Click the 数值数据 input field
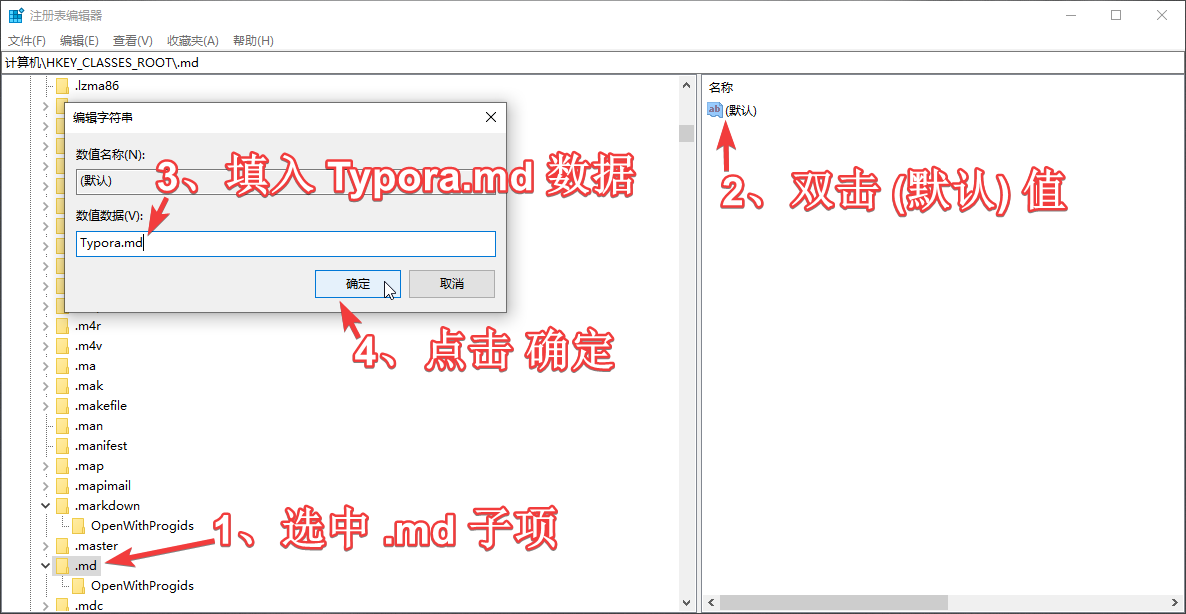Image resolution: width=1186 pixels, height=614 pixels. 286,243
